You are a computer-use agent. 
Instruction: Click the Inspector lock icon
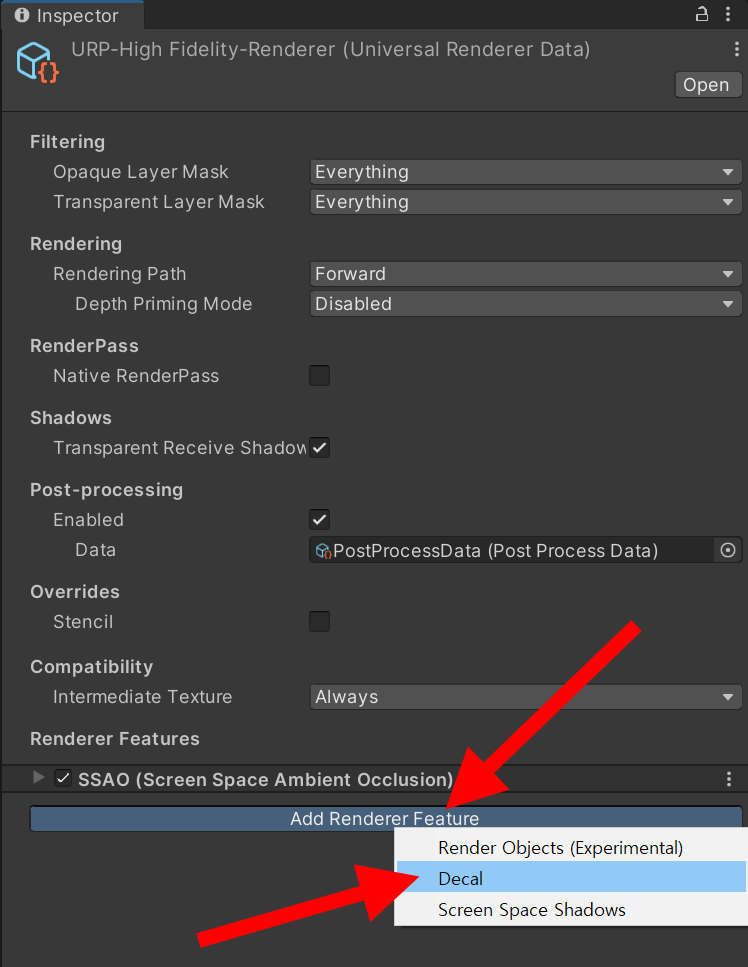702,14
